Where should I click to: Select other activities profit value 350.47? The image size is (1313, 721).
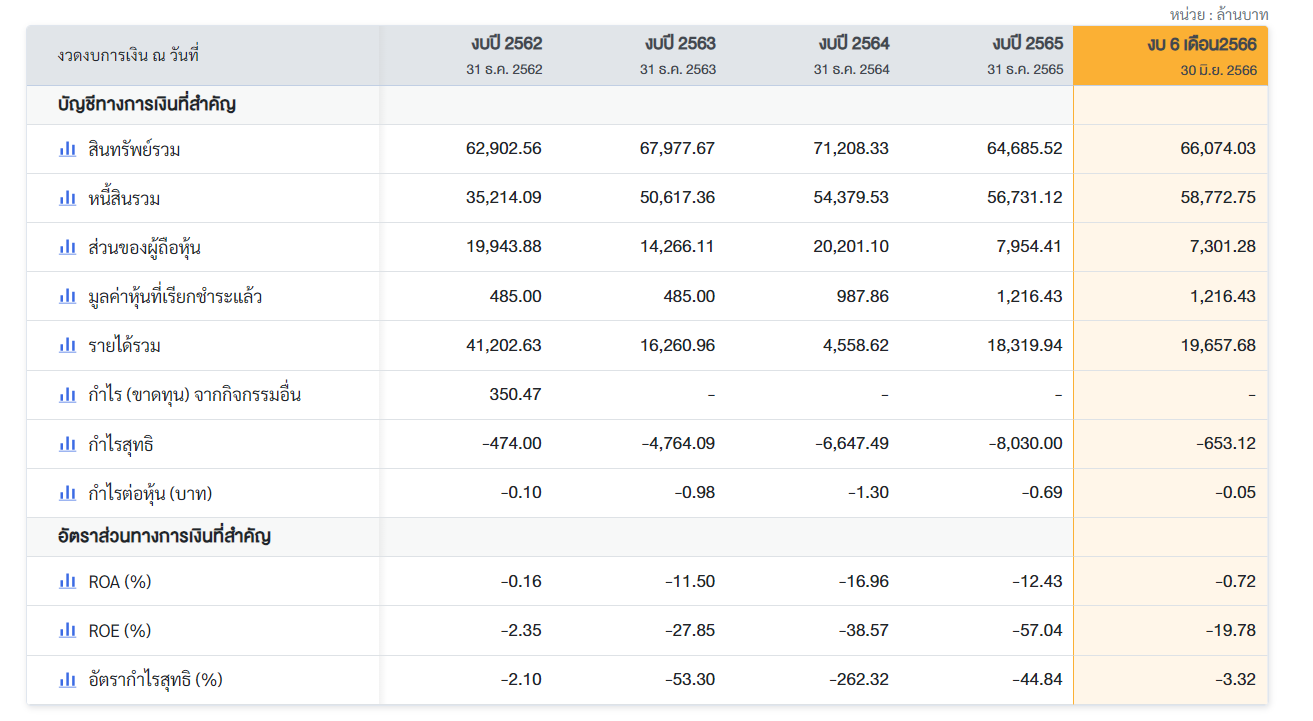pos(516,394)
